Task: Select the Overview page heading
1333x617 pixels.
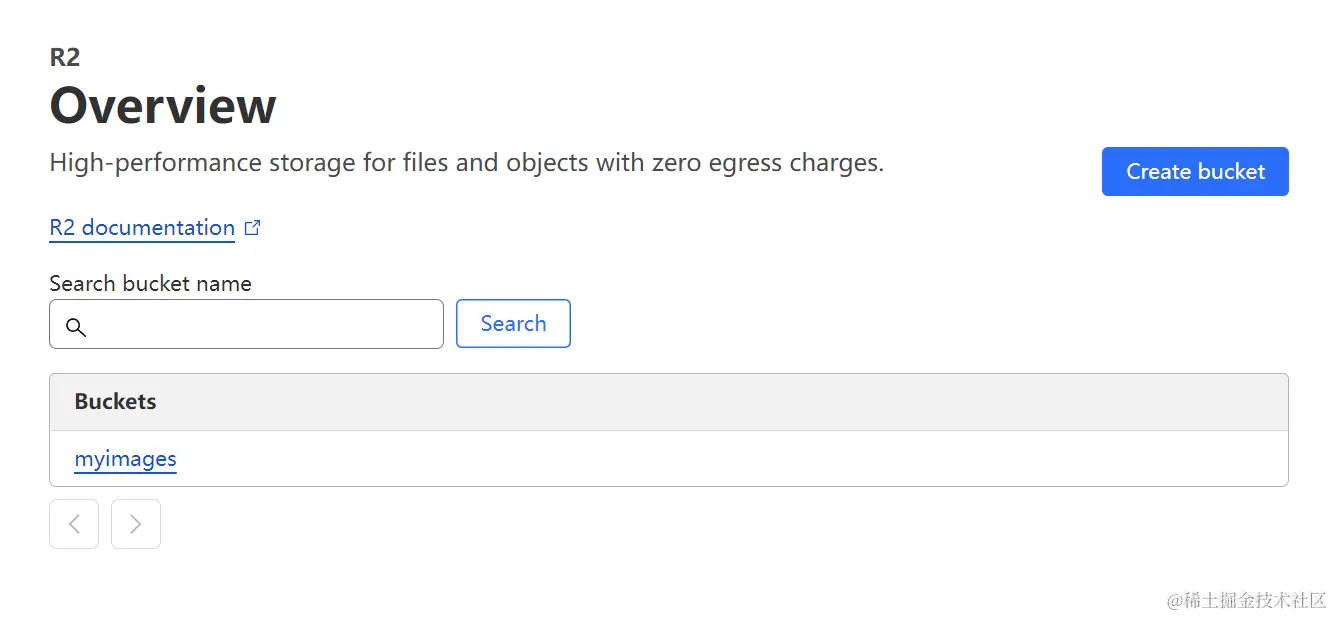Action: click(x=163, y=105)
